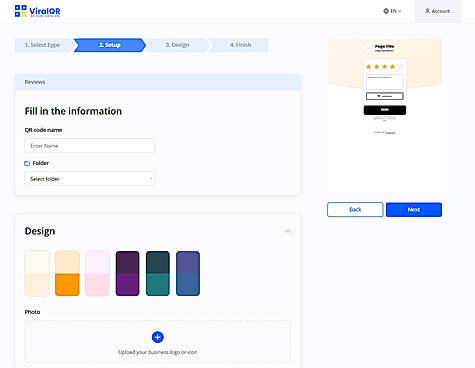Screen dimensions: 475x368
Task: Choose the indigo blue color theme swatch
Action: coord(188,273)
